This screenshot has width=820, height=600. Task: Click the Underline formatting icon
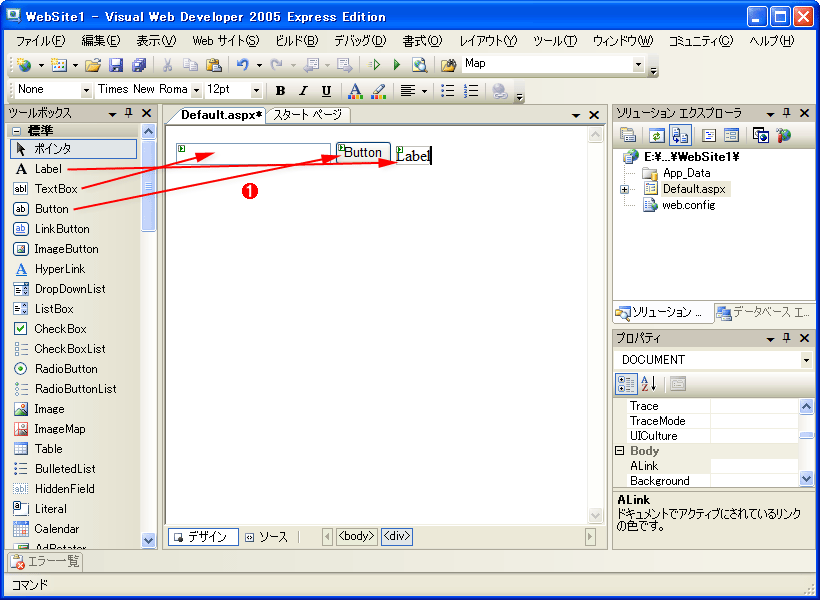326,91
